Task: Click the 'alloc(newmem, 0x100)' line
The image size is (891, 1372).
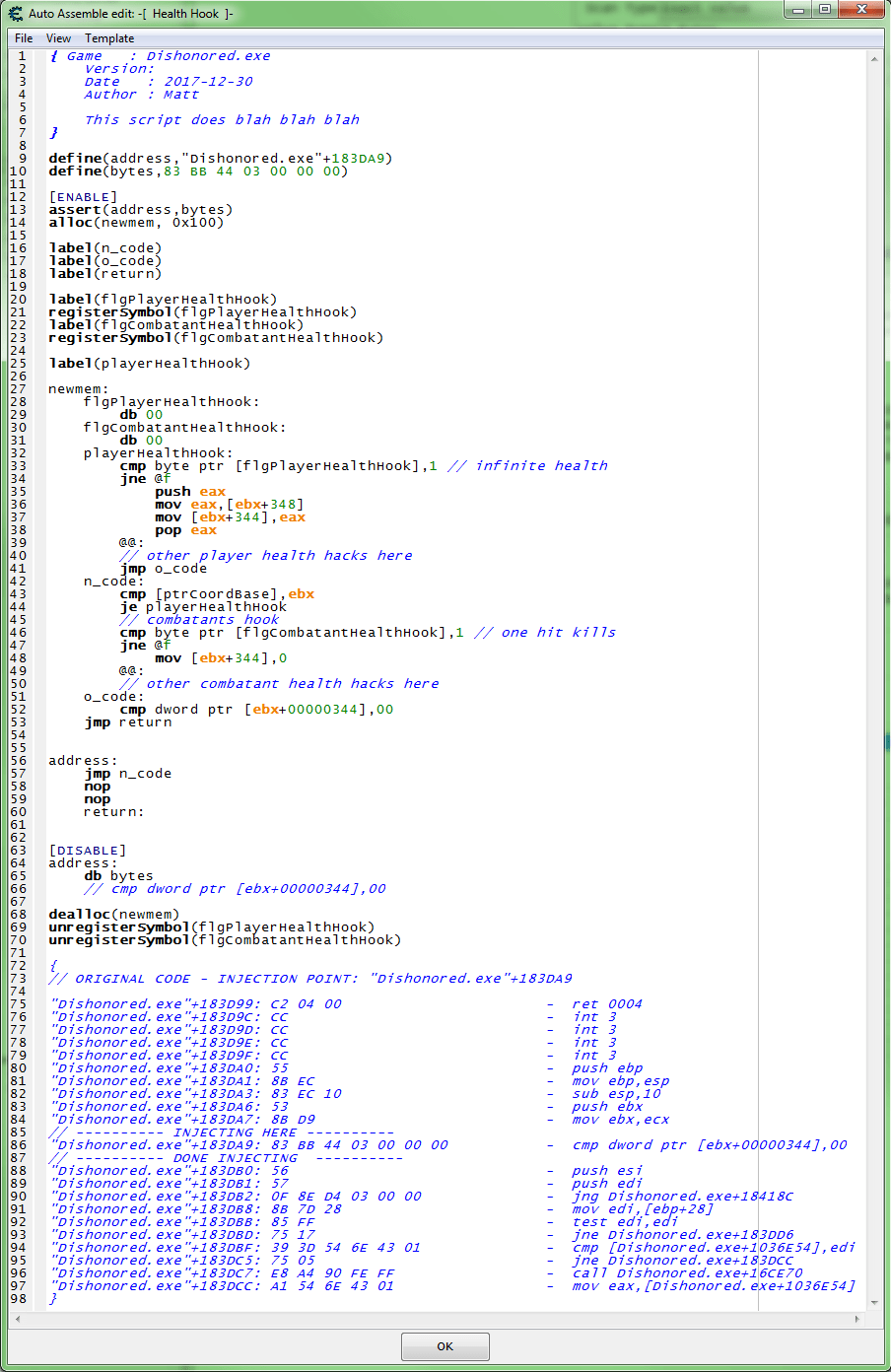Action: click(x=136, y=223)
